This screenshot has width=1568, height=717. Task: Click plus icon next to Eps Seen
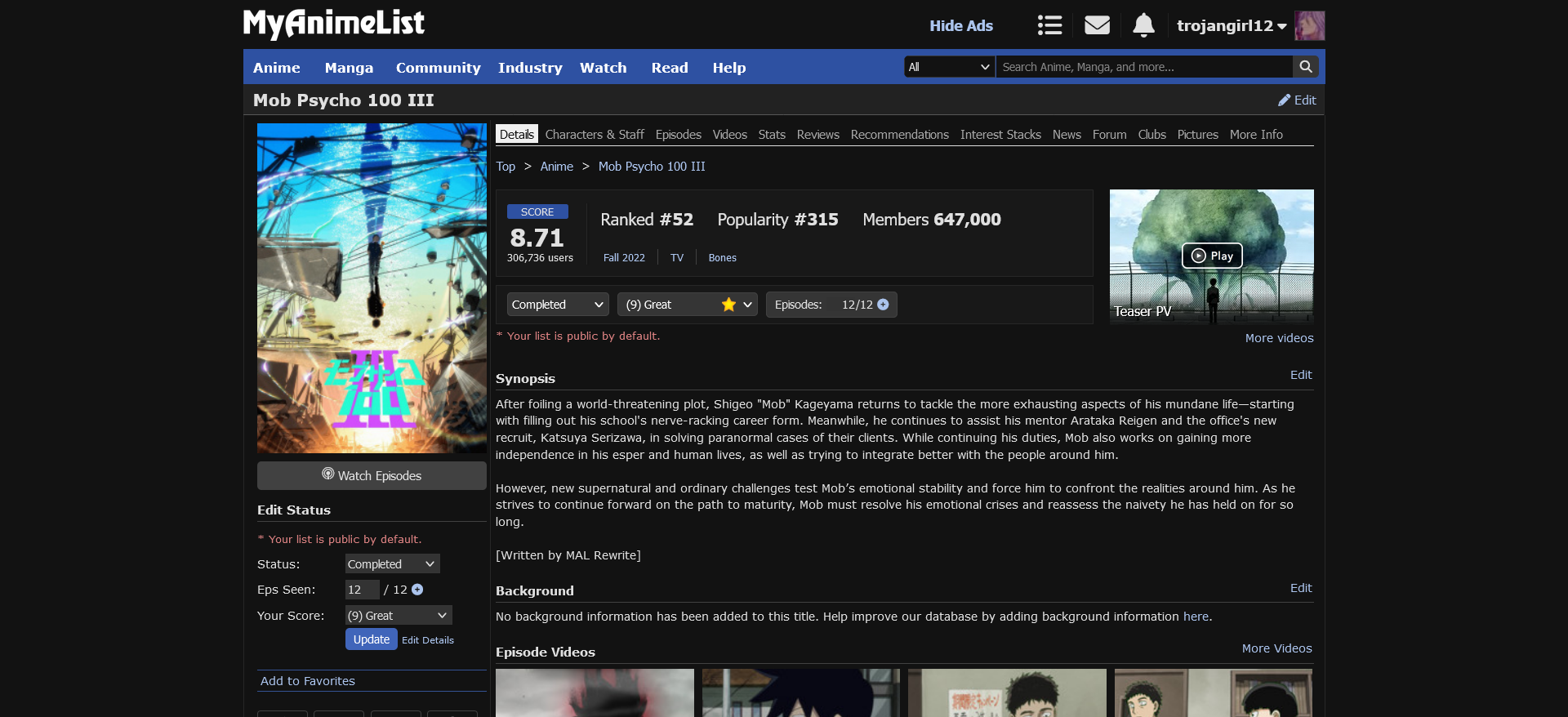[x=417, y=590]
